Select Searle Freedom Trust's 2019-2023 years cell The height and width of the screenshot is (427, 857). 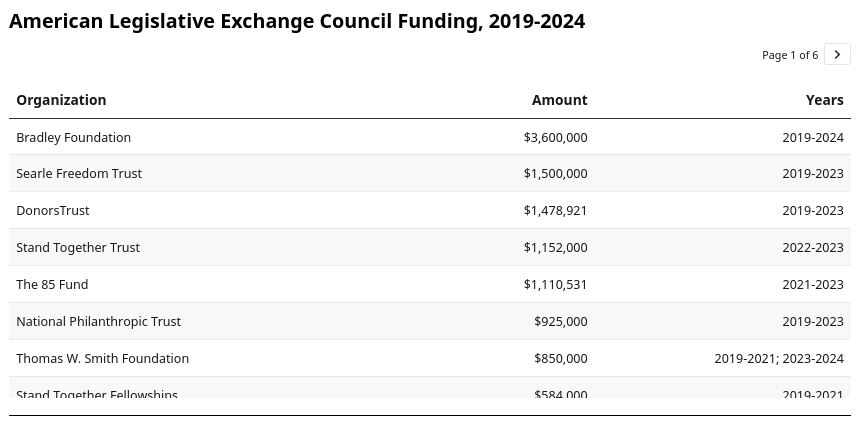click(x=813, y=173)
